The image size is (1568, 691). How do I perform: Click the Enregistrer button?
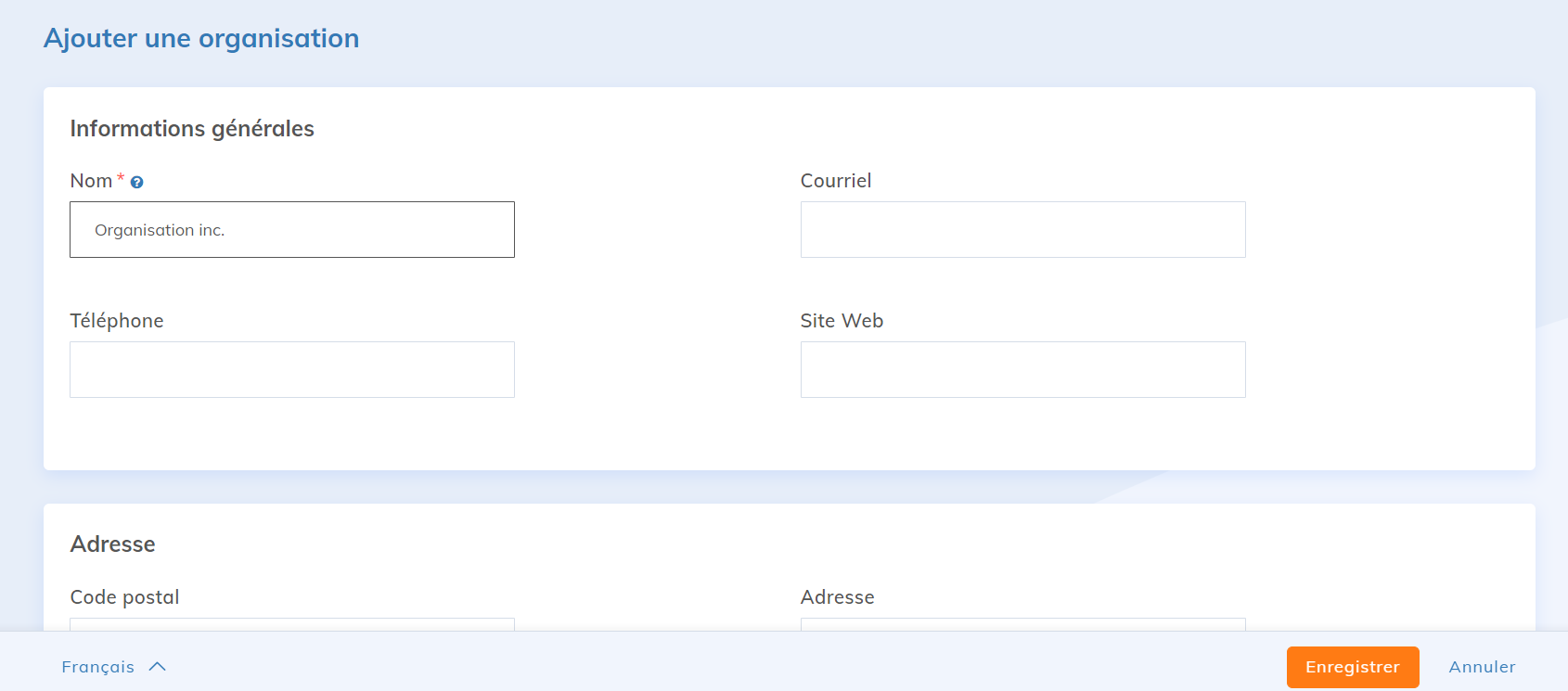1352,667
